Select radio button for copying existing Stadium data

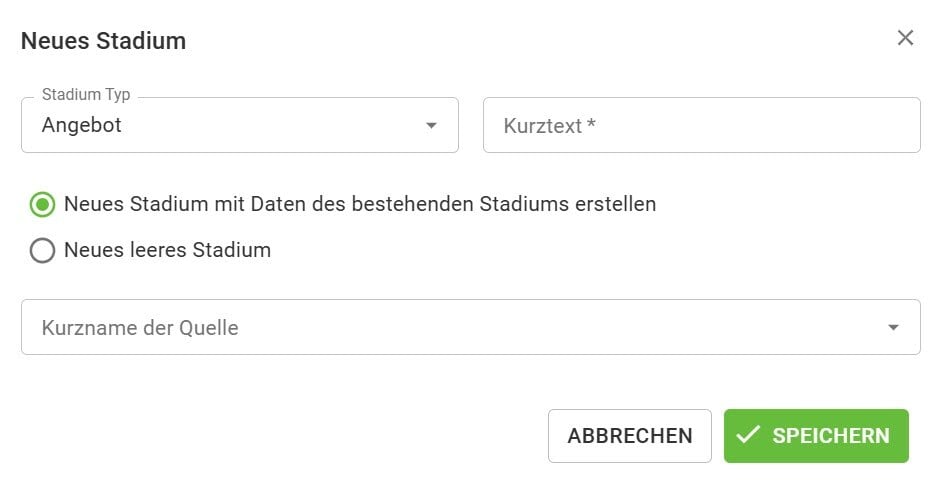[x=42, y=204]
